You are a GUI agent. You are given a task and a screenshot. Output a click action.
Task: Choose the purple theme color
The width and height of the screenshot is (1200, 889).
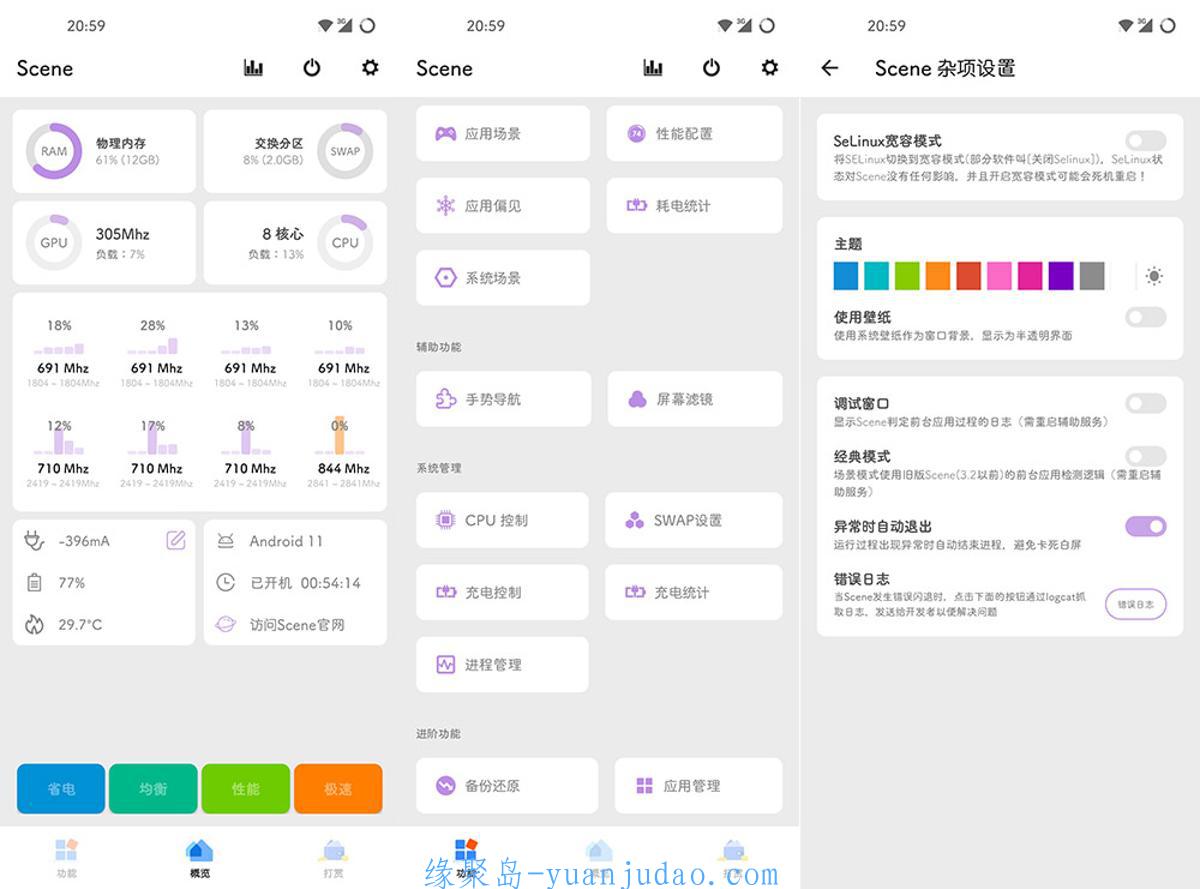click(1061, 276)
